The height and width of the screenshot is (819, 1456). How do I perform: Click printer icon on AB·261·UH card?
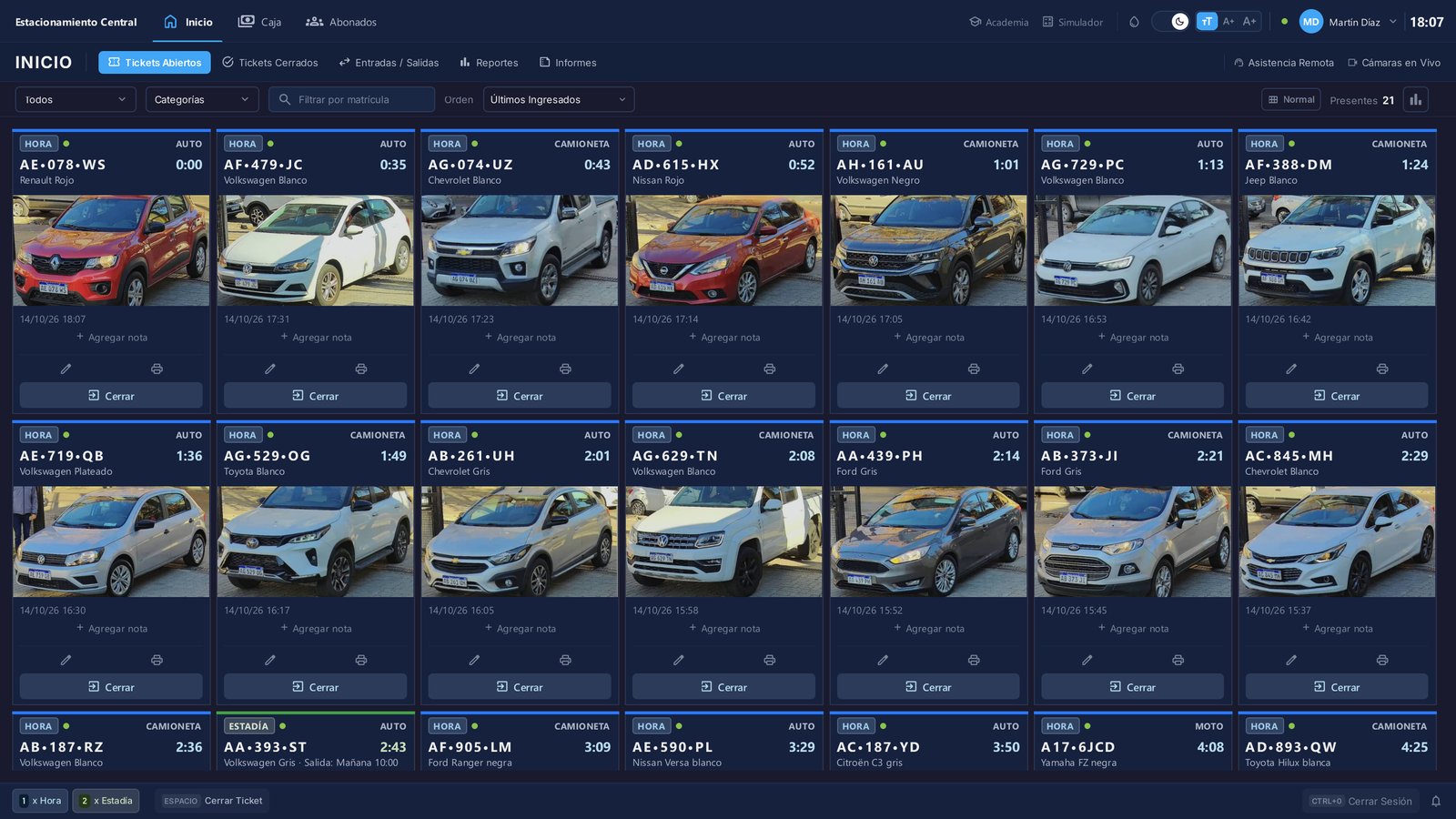click(x=565, y=660)
